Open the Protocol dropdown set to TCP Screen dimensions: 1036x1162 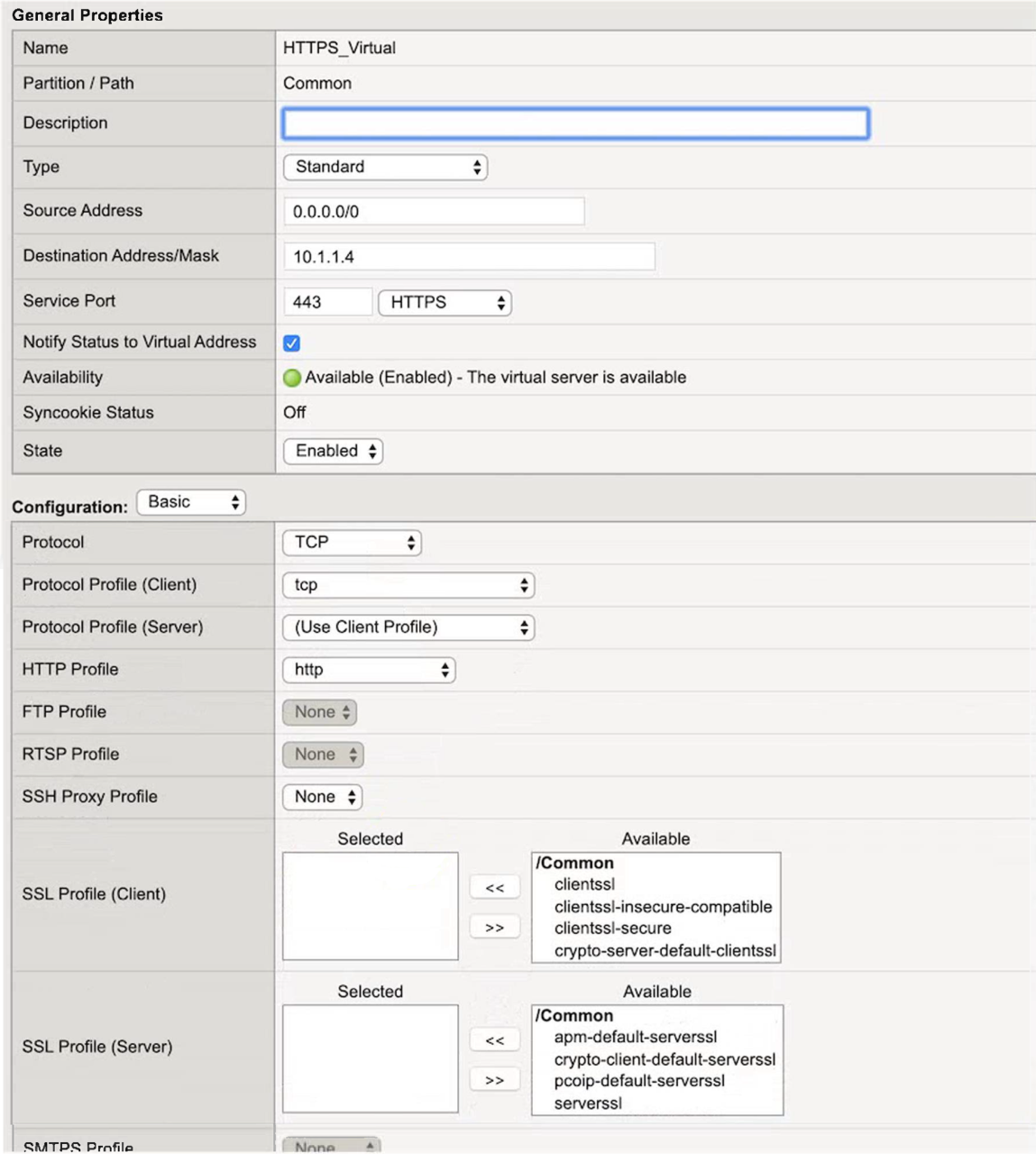352,543
